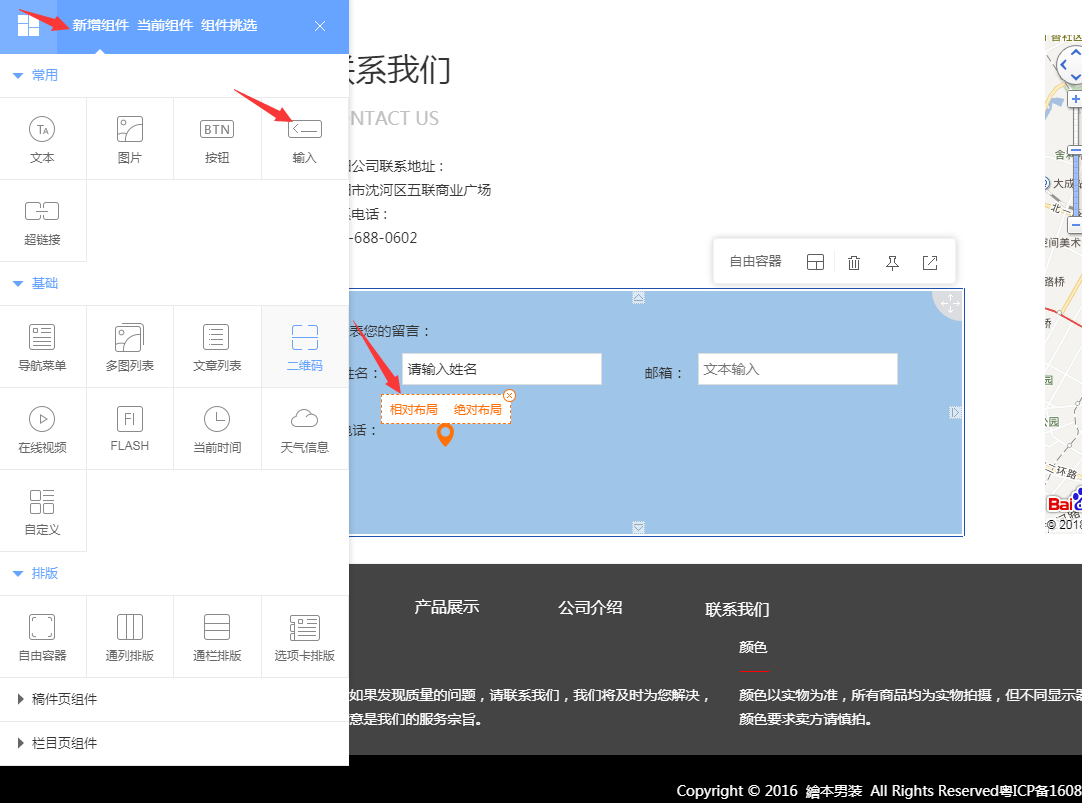Choose 相对布局 relative layout option
The image size is (1082, 803).
(x=414, y=409)
